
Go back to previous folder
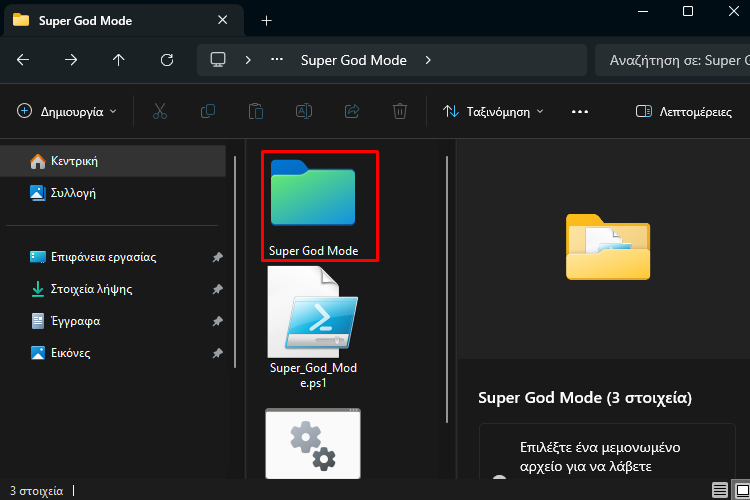click(23, 60)
